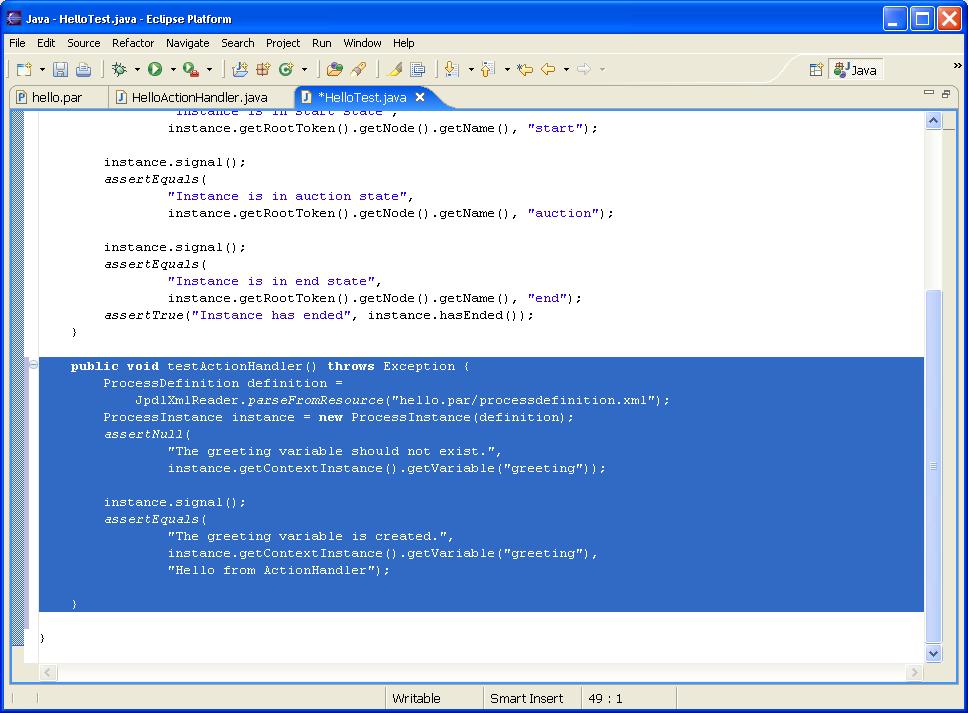The image size is (968, 713).
Task: Click the editor area restore icon
Action: [946, 94]
